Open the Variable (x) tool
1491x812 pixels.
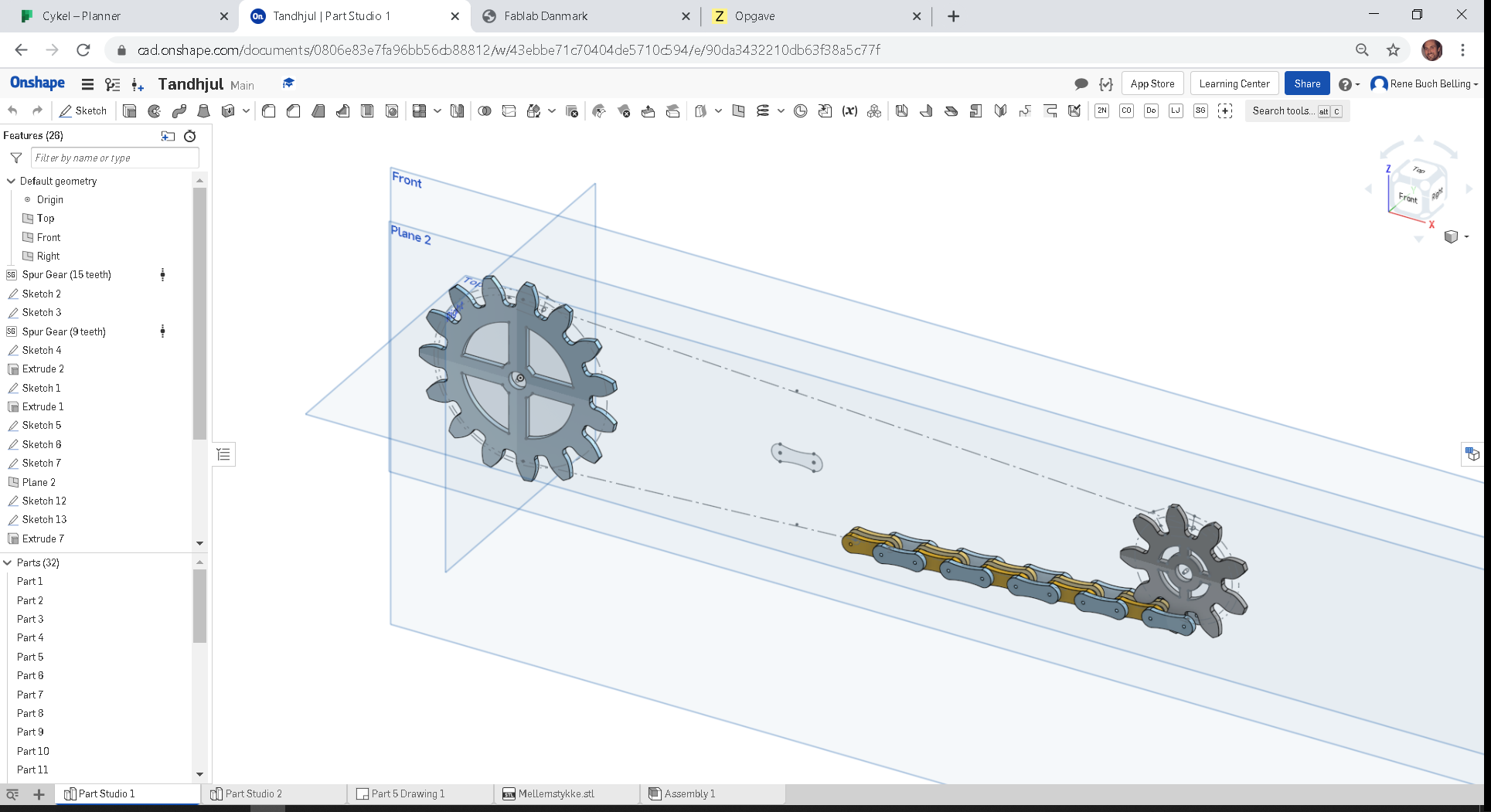[849, 111]
